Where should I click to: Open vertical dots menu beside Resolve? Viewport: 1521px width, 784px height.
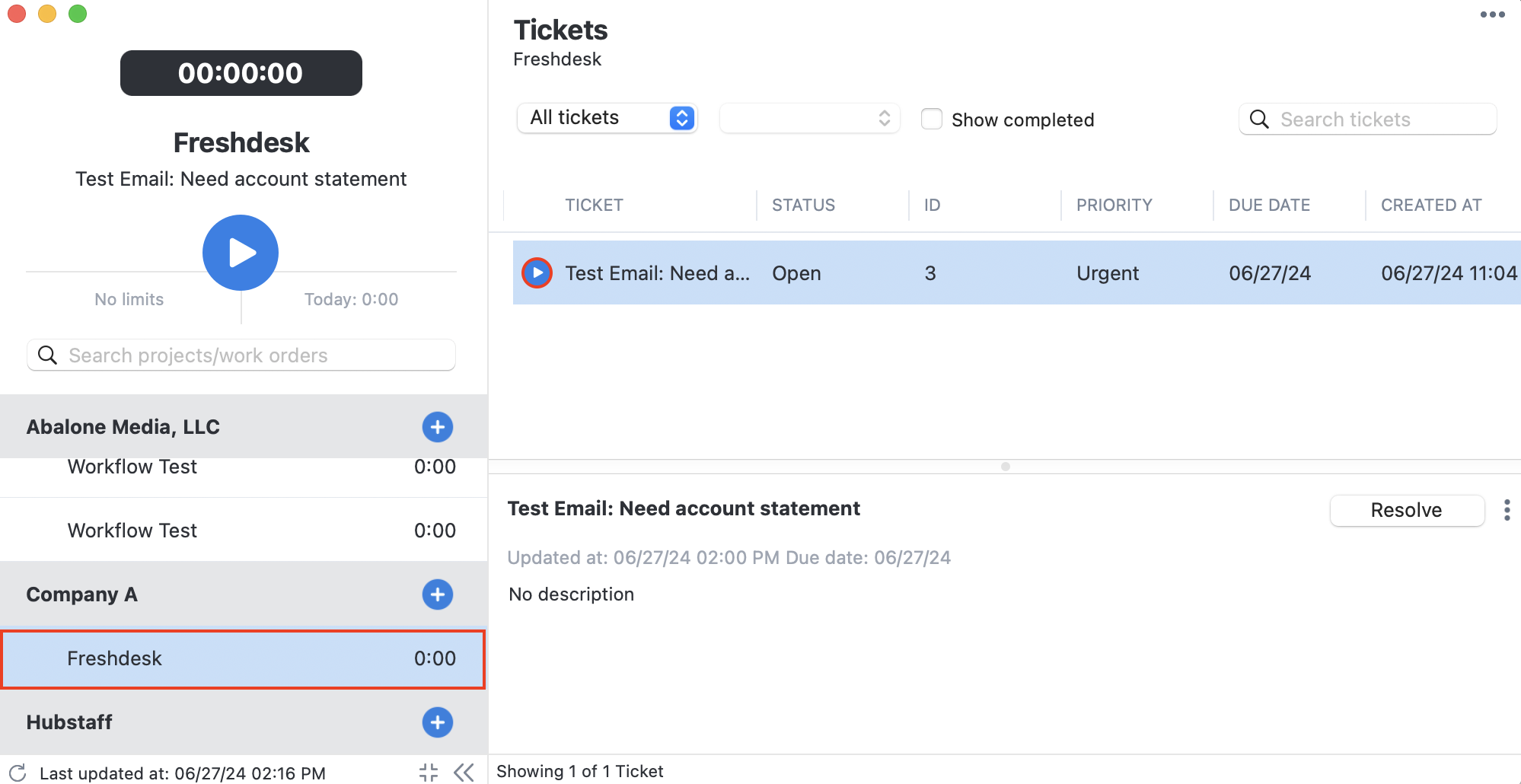pos(1507,510)
